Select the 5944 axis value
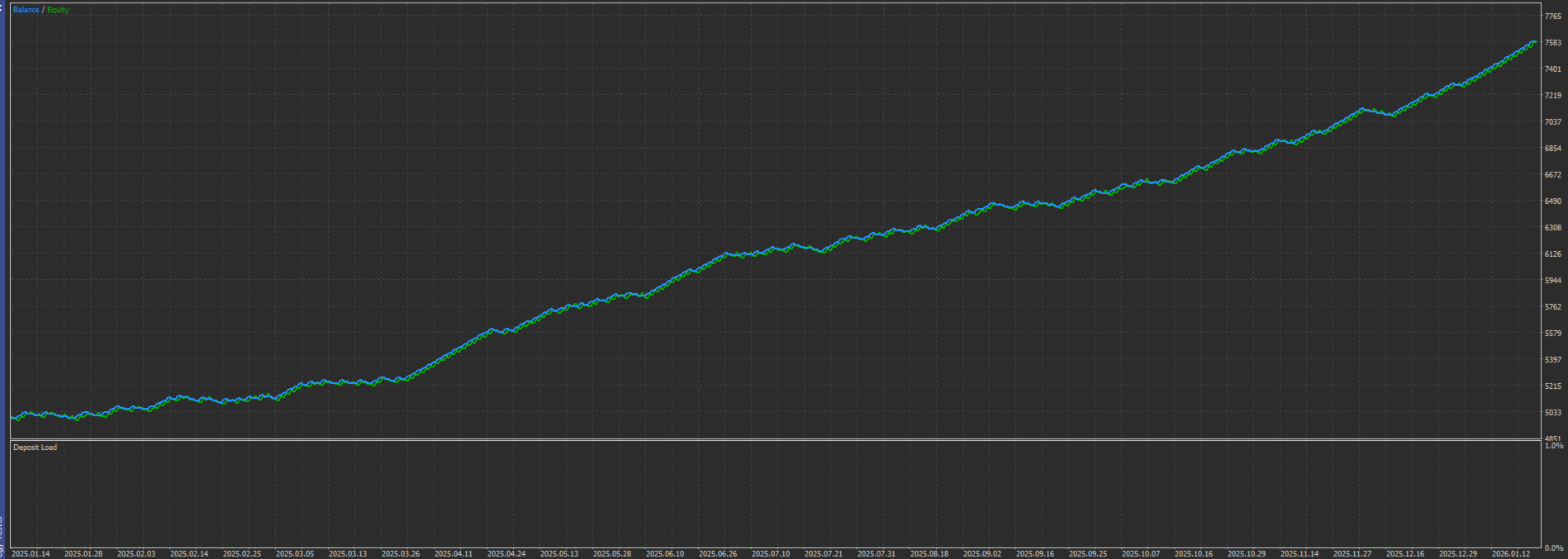The width and height of the screenshot is (1568, 559). 1553,281
